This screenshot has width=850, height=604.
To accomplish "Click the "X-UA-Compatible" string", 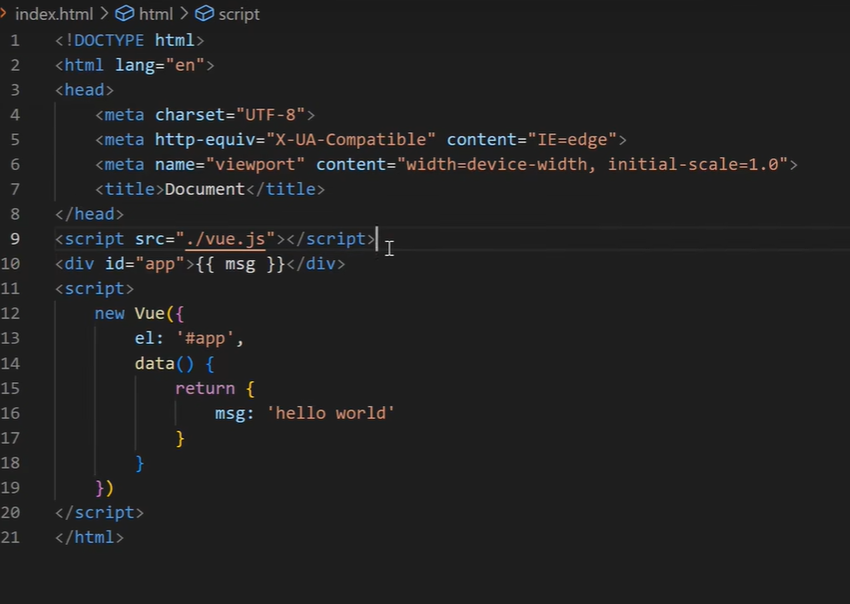I will coord(351,140).
